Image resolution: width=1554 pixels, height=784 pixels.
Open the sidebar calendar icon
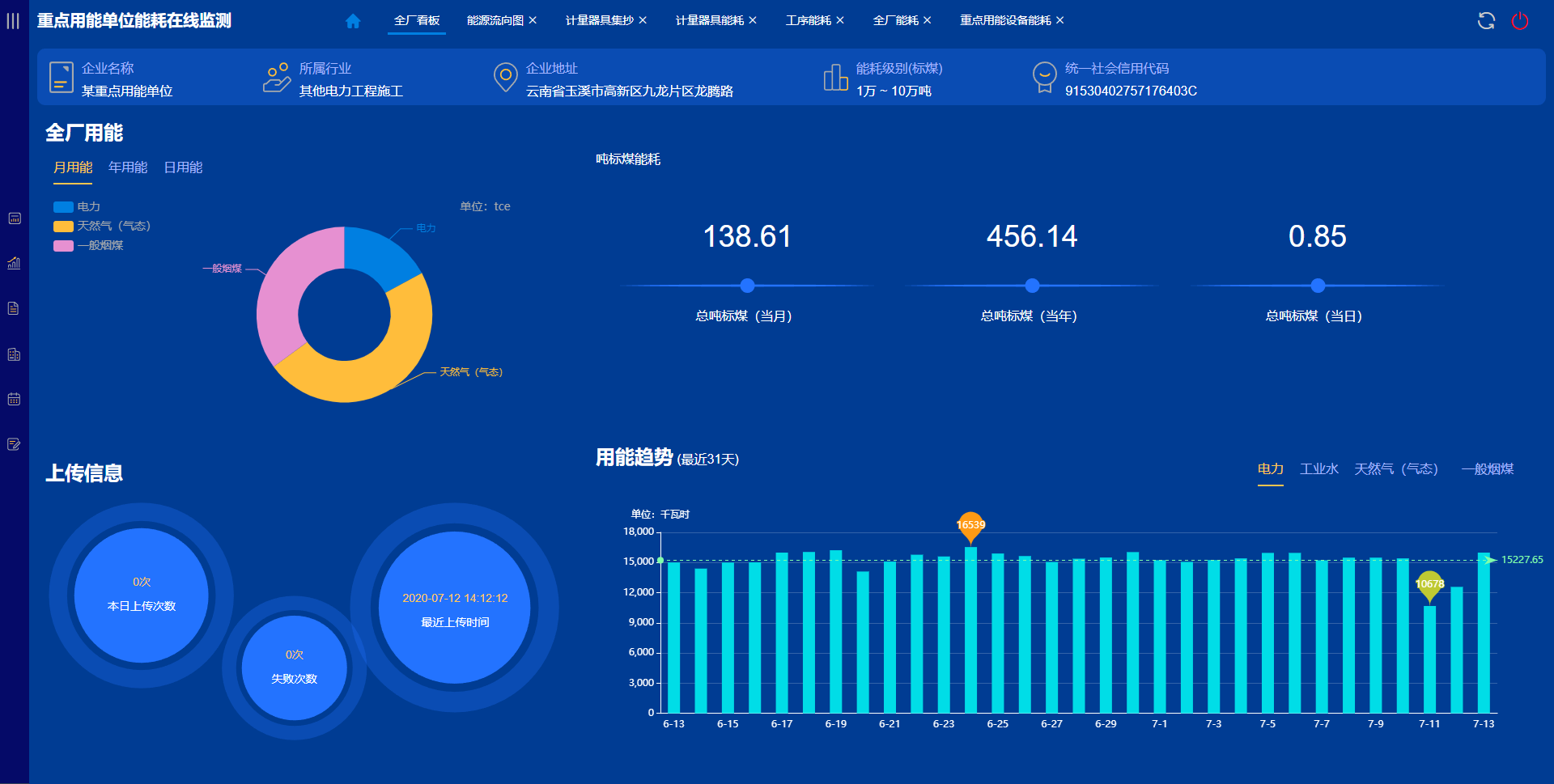click(14, 399)
